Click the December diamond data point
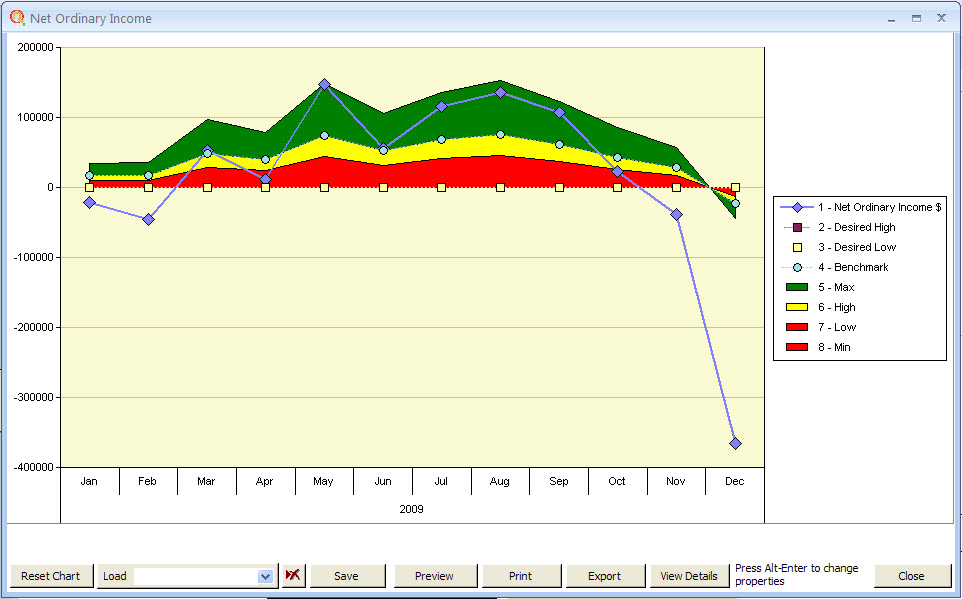This screenshot has height=599, width=962. [x=735, y=441]
